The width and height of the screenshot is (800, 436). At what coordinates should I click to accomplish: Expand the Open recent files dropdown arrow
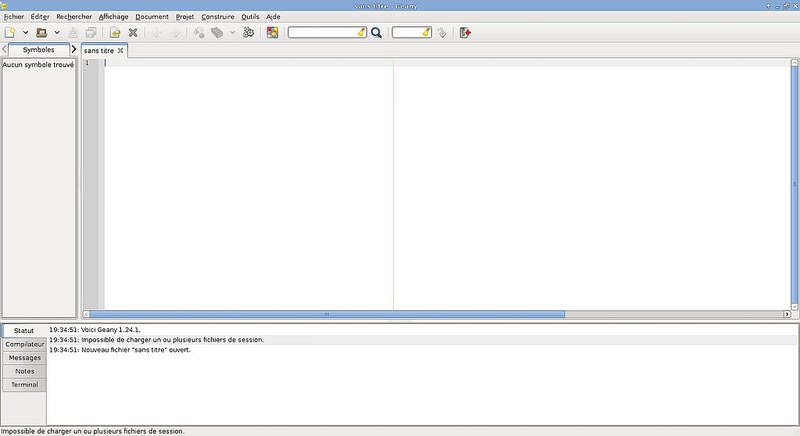coord(57,33)
